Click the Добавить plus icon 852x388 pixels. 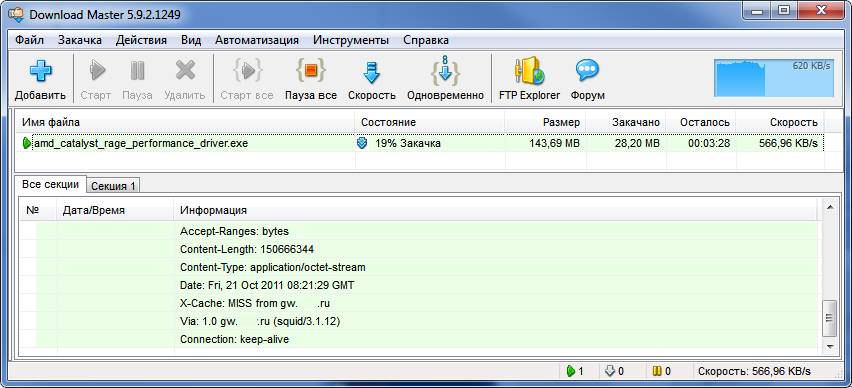click(x=40, y=71)
